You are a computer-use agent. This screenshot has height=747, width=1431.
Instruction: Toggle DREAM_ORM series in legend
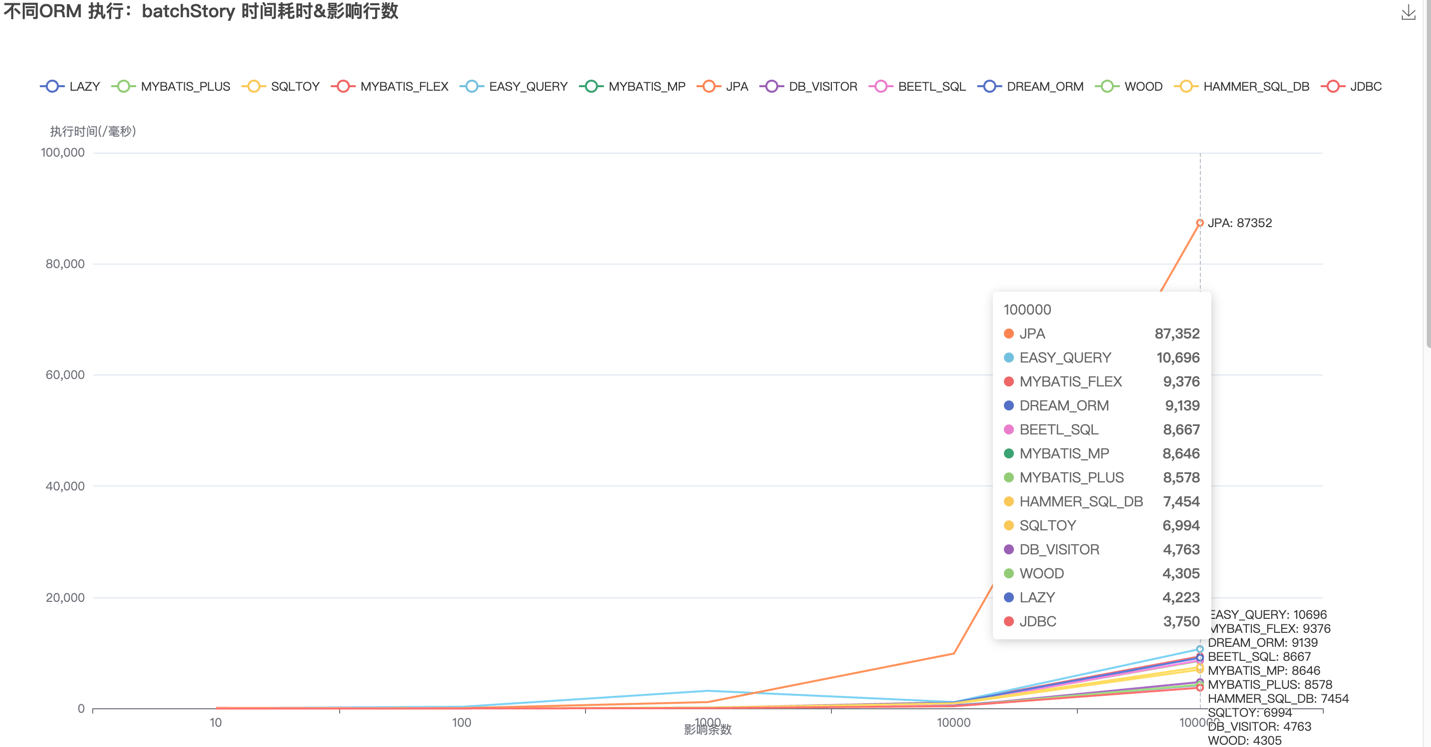tap(1031, 87)
